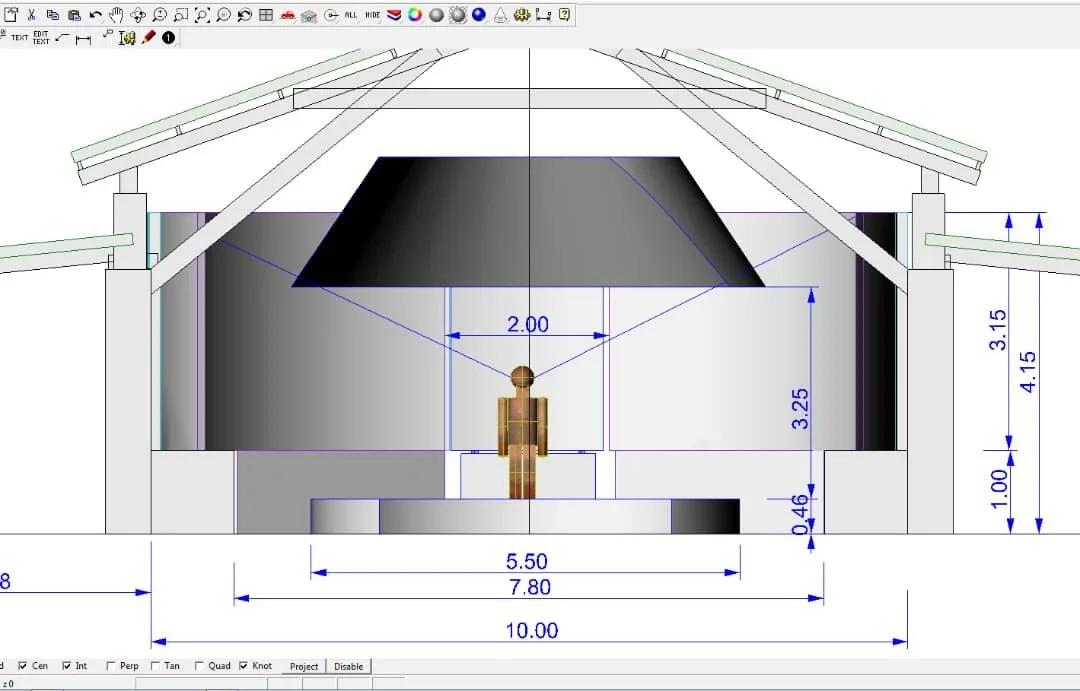This screenshot has height=691, width=1080.
Task: Click the construction plane grid icon
Action: coord(309,15)
